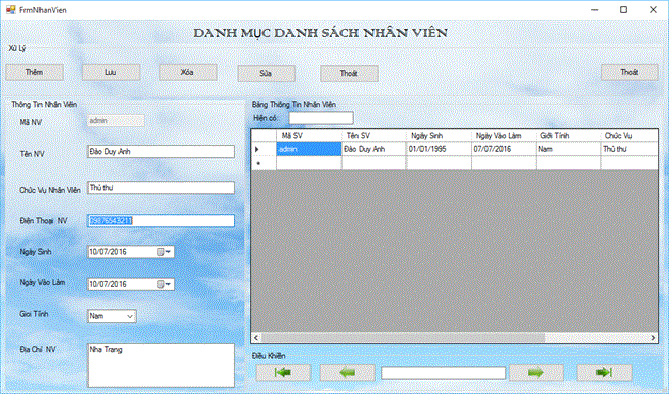The image size is (669, 394).
Task: Minimize the FrmNhanVien window
Action: tap(595, 9)
